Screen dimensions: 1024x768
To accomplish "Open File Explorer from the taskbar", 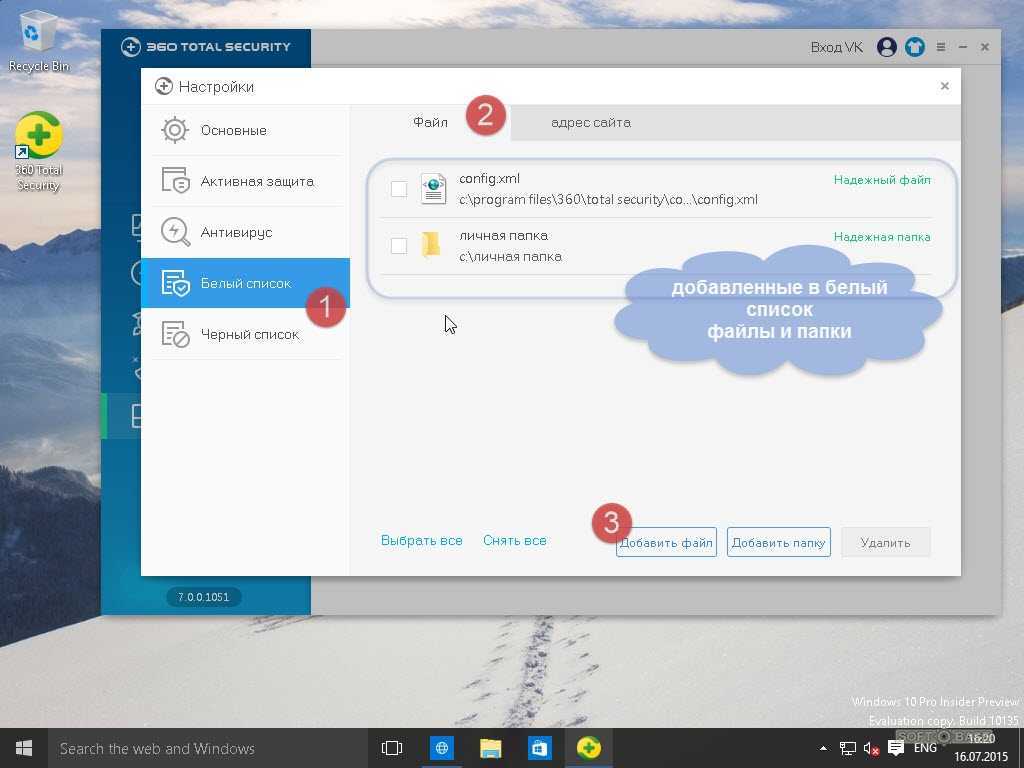I will (490, 748).
